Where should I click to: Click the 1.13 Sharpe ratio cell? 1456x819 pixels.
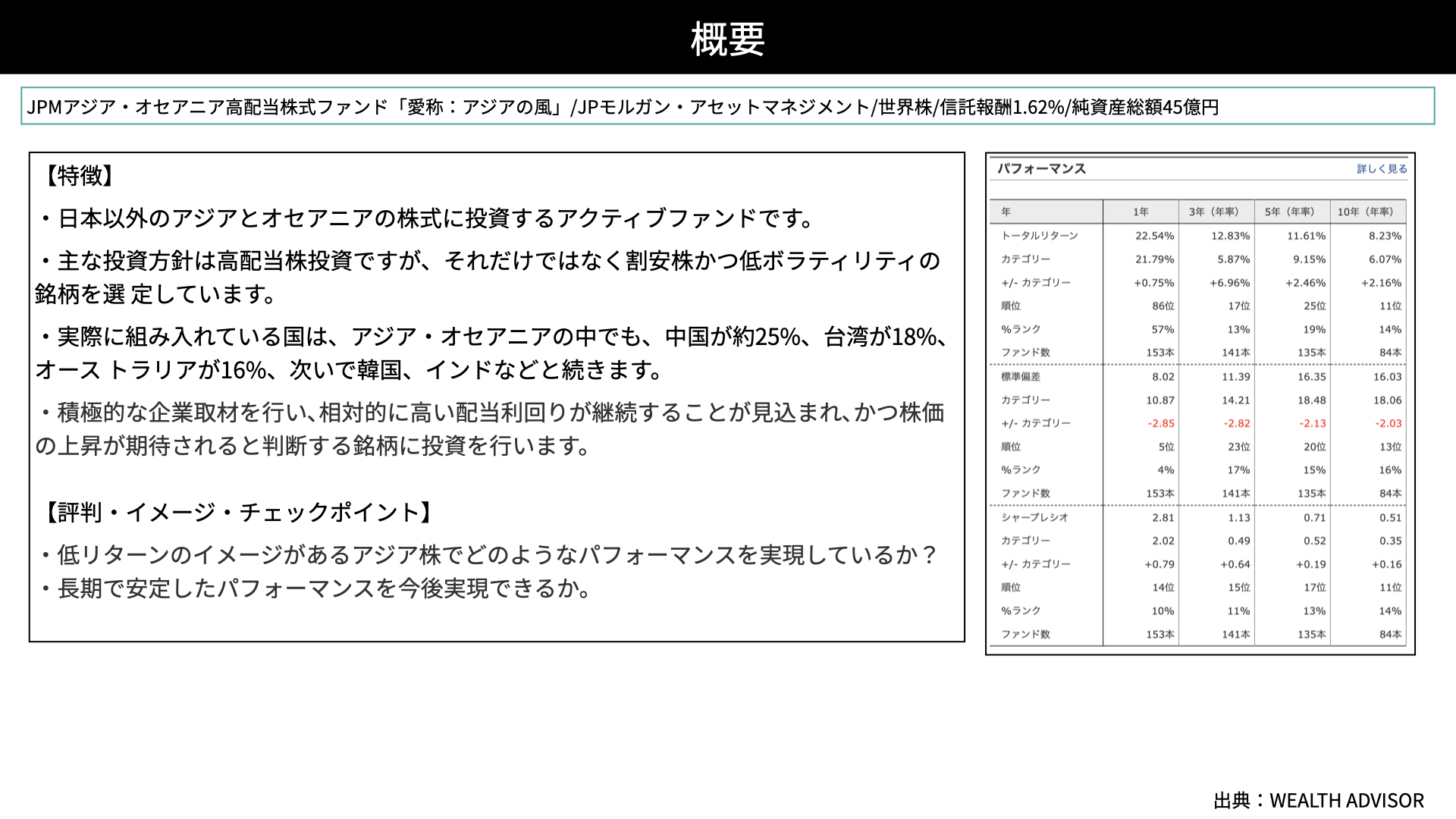point(1238,518)
